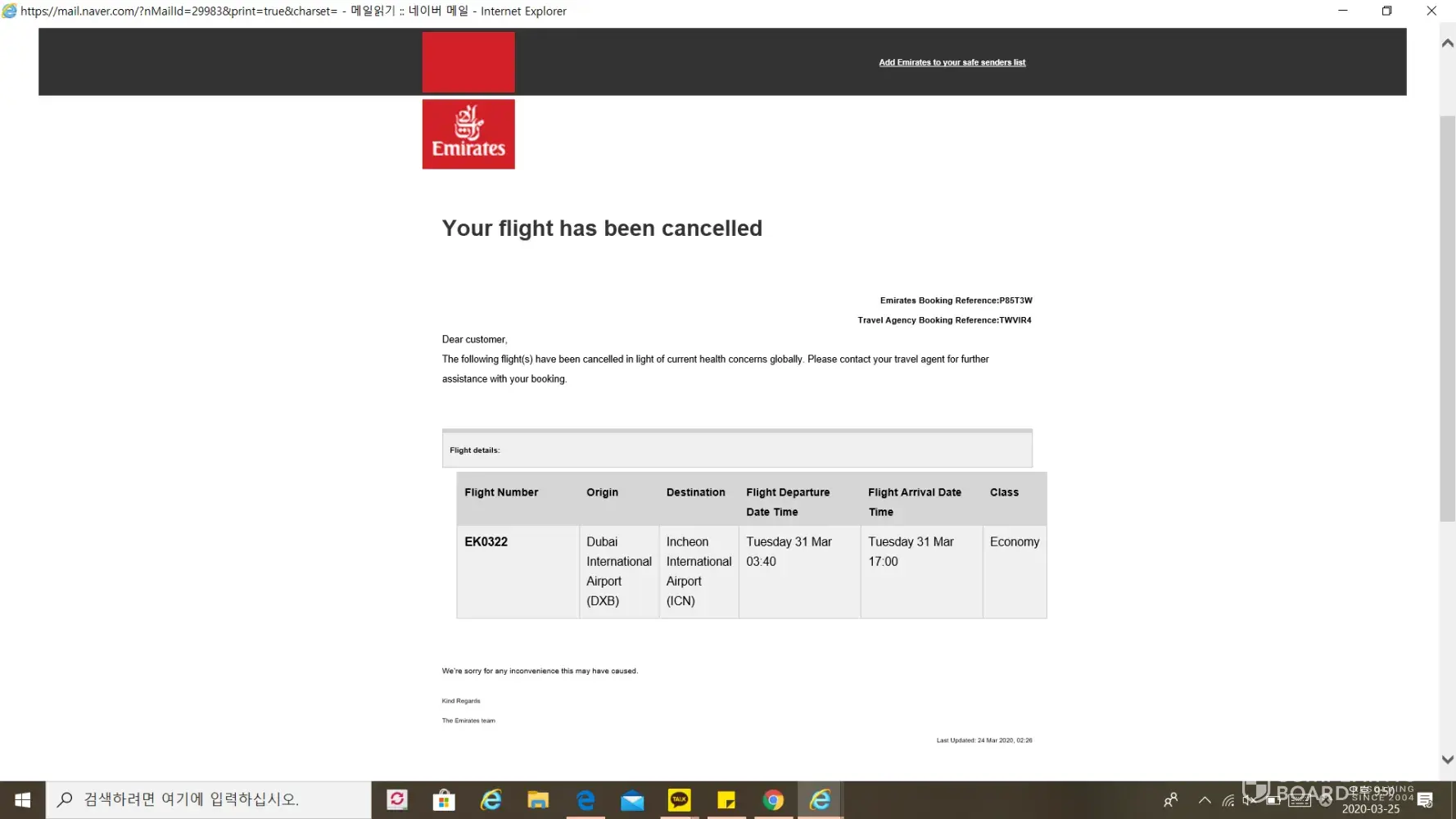Click the 'Last Updated: 24 Mar 2020' note
The image size is (1456, 819).
click(984, 740)
